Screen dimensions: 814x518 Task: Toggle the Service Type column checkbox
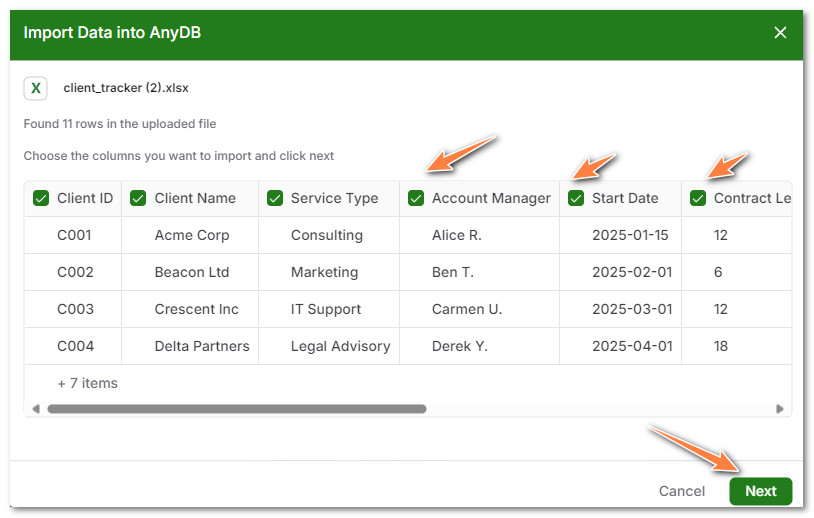275,198
